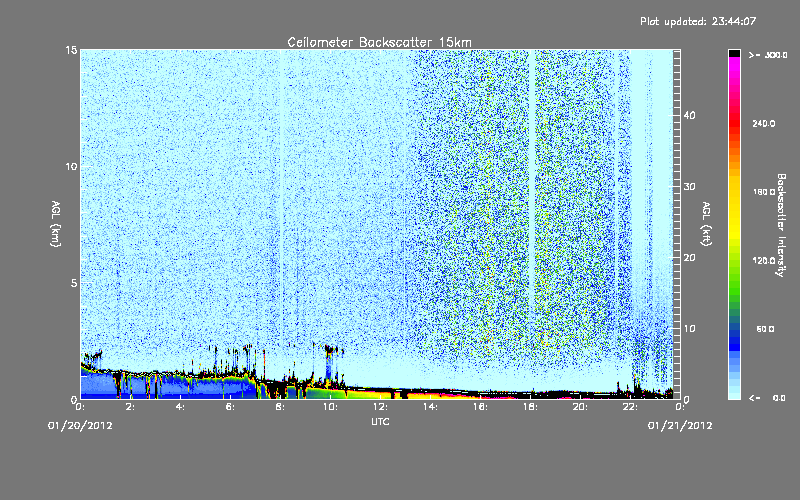Viewport: 800px width, 500px height.
Task: Click the 12: hour tick label
Action: tap(380, 407)
